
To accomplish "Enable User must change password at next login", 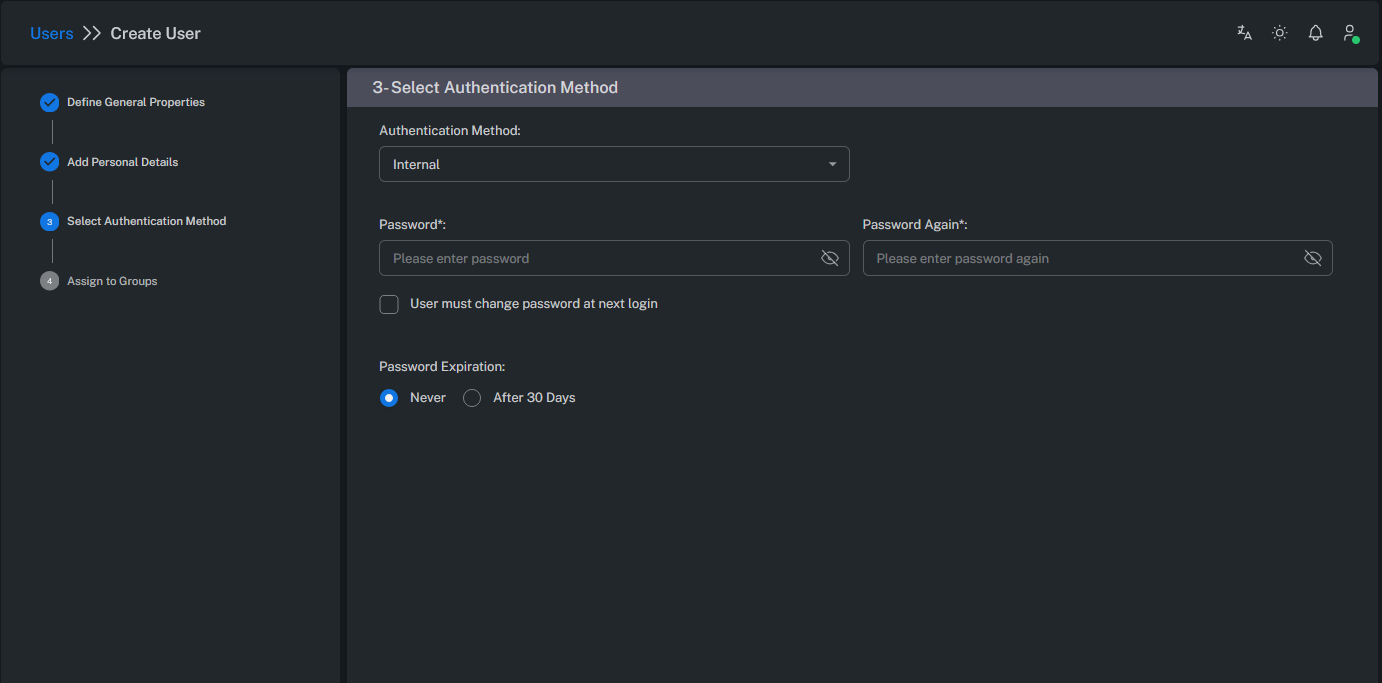I will click(x=388, y=303).
